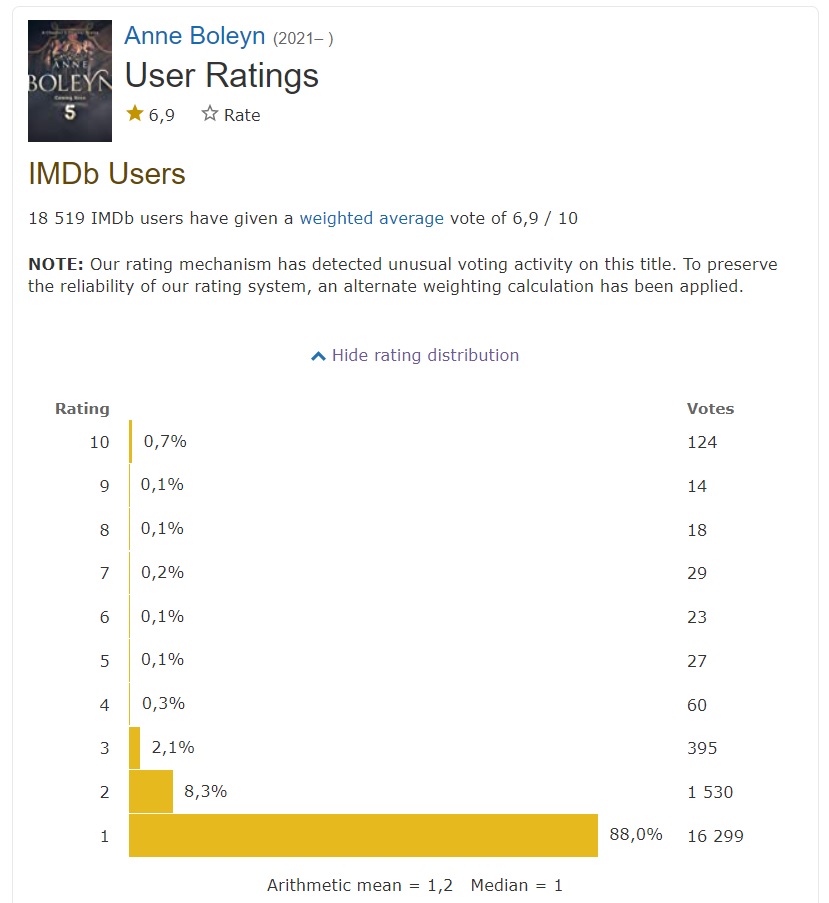Click the Rate label text
829x903 pixels.
[x=242, y=115]
